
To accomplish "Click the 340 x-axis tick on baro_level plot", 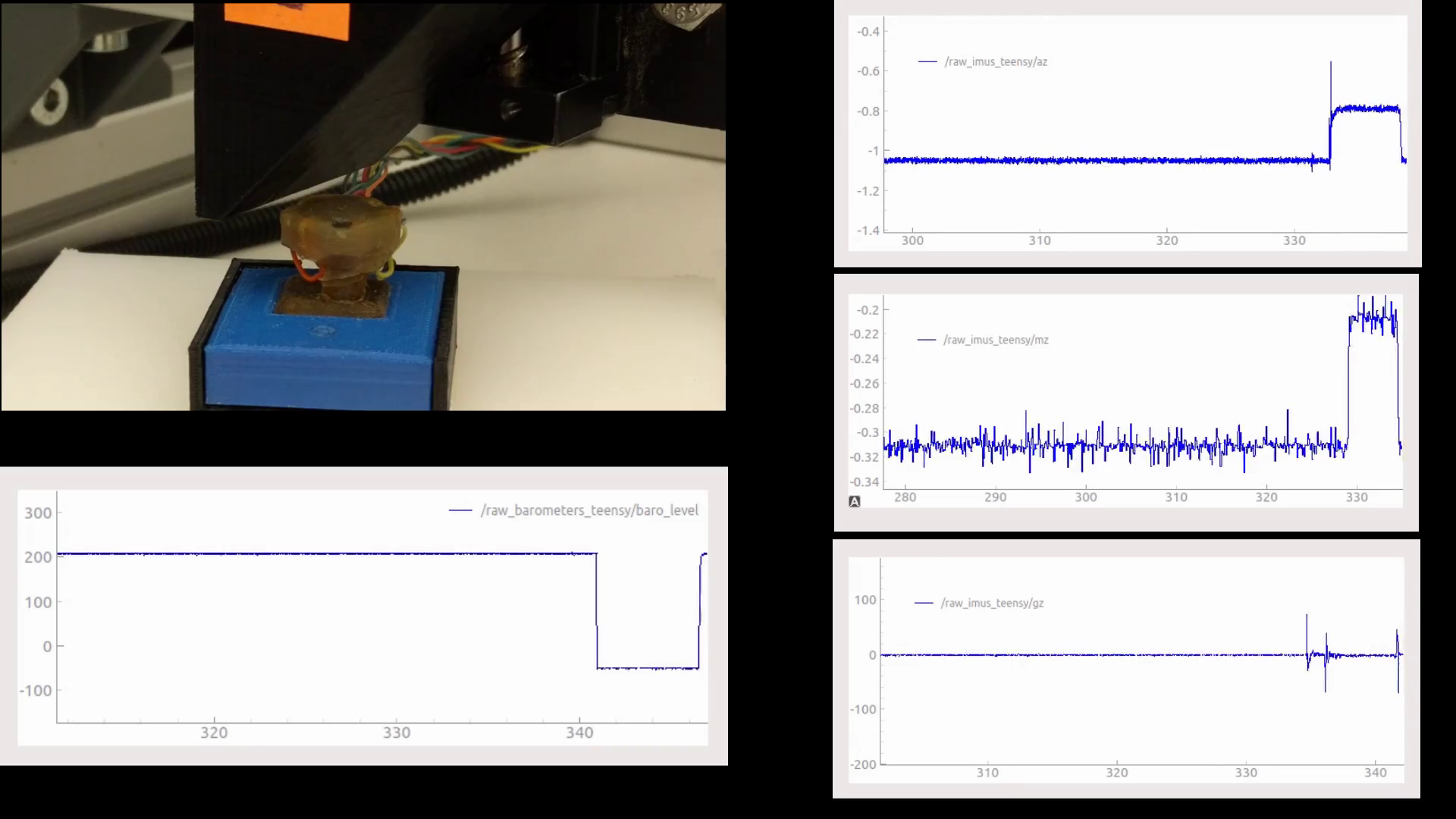I will (579, 733).
